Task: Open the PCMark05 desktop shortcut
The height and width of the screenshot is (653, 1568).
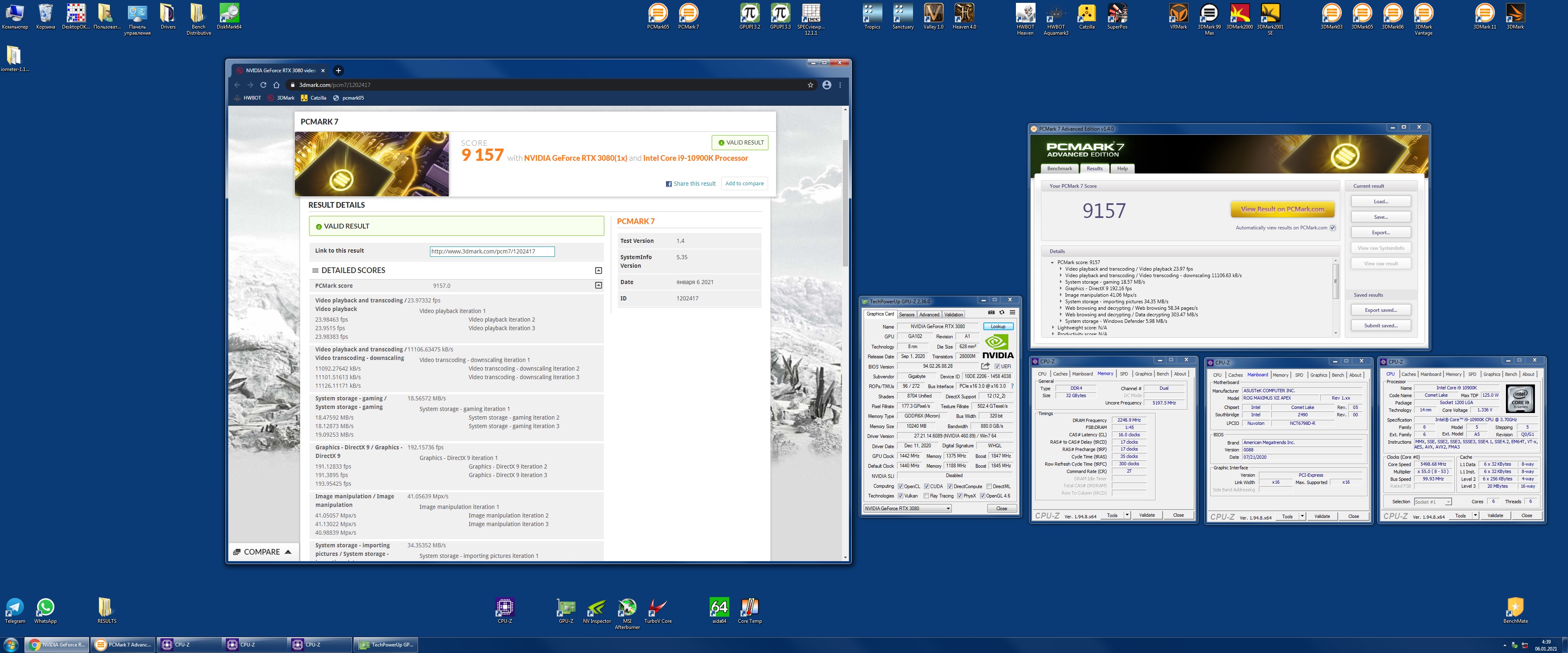Action: tap(658, 16)
